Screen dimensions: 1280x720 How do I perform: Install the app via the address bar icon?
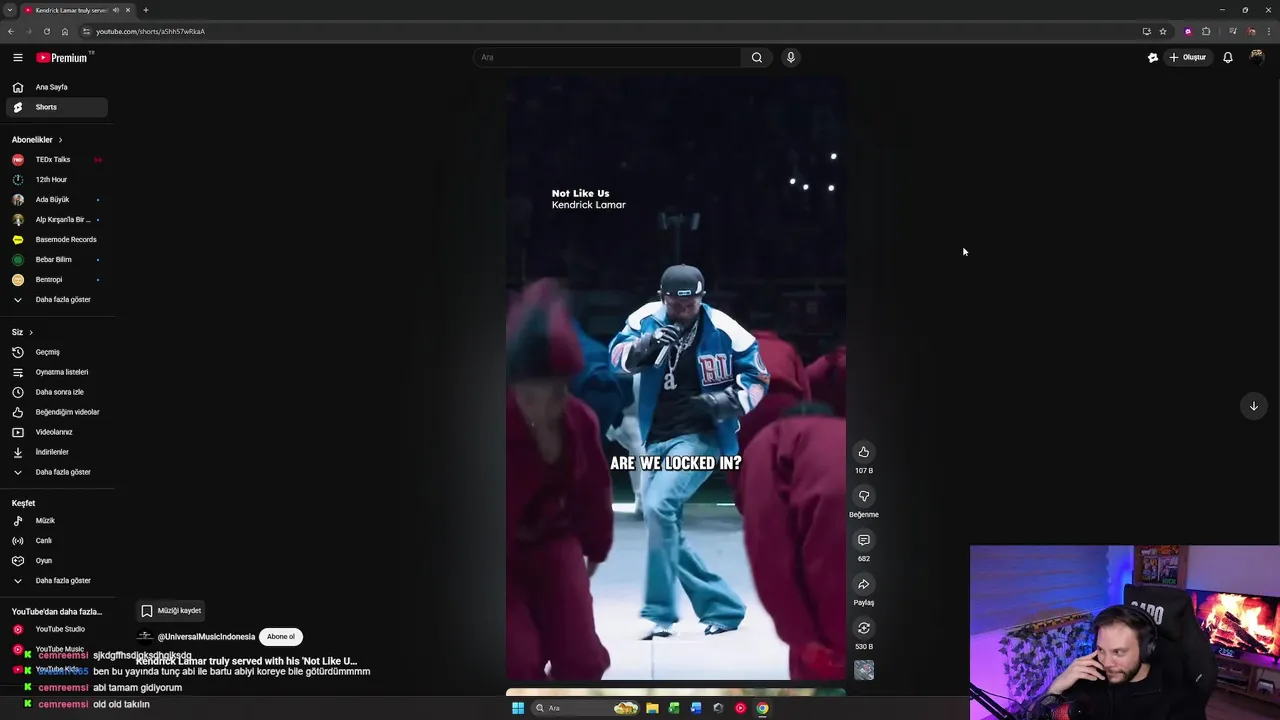tap(1146, 31)
